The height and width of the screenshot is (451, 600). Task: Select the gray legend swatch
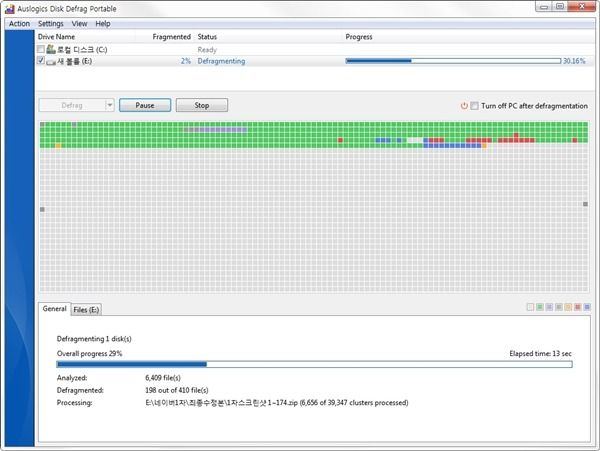coord(559,307)
